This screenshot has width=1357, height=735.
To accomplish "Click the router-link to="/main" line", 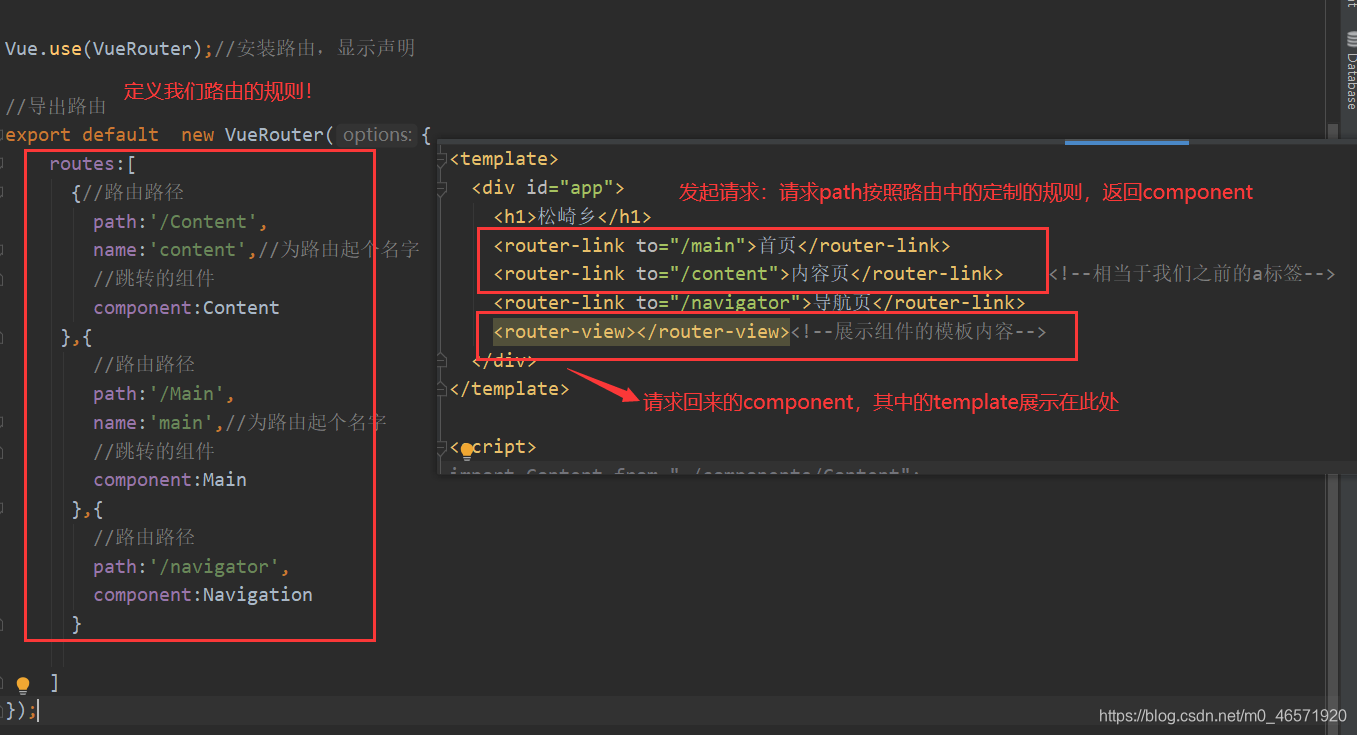I will click(x=721, y=245).
